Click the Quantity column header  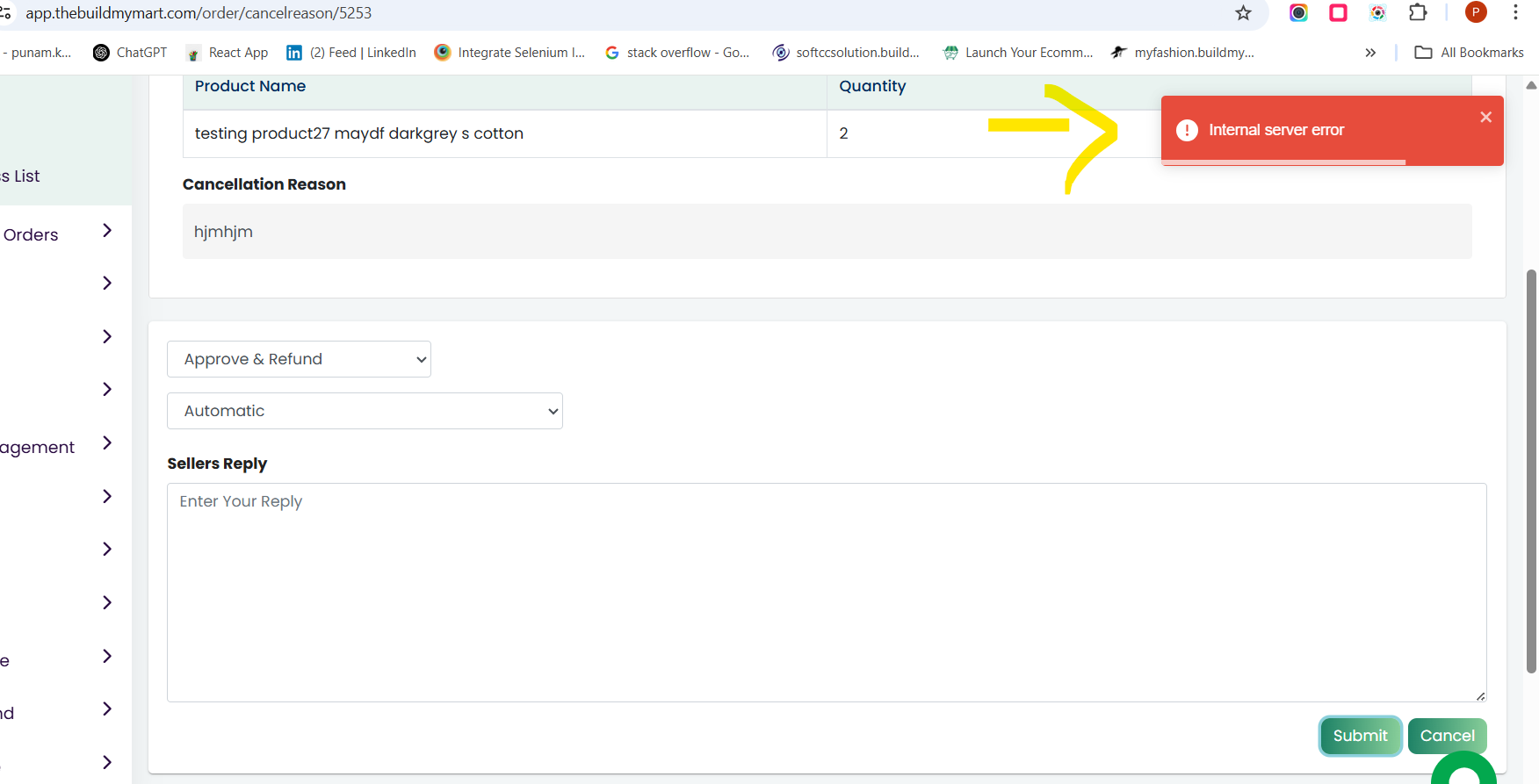pyautogui.click(x=872, y=86)
